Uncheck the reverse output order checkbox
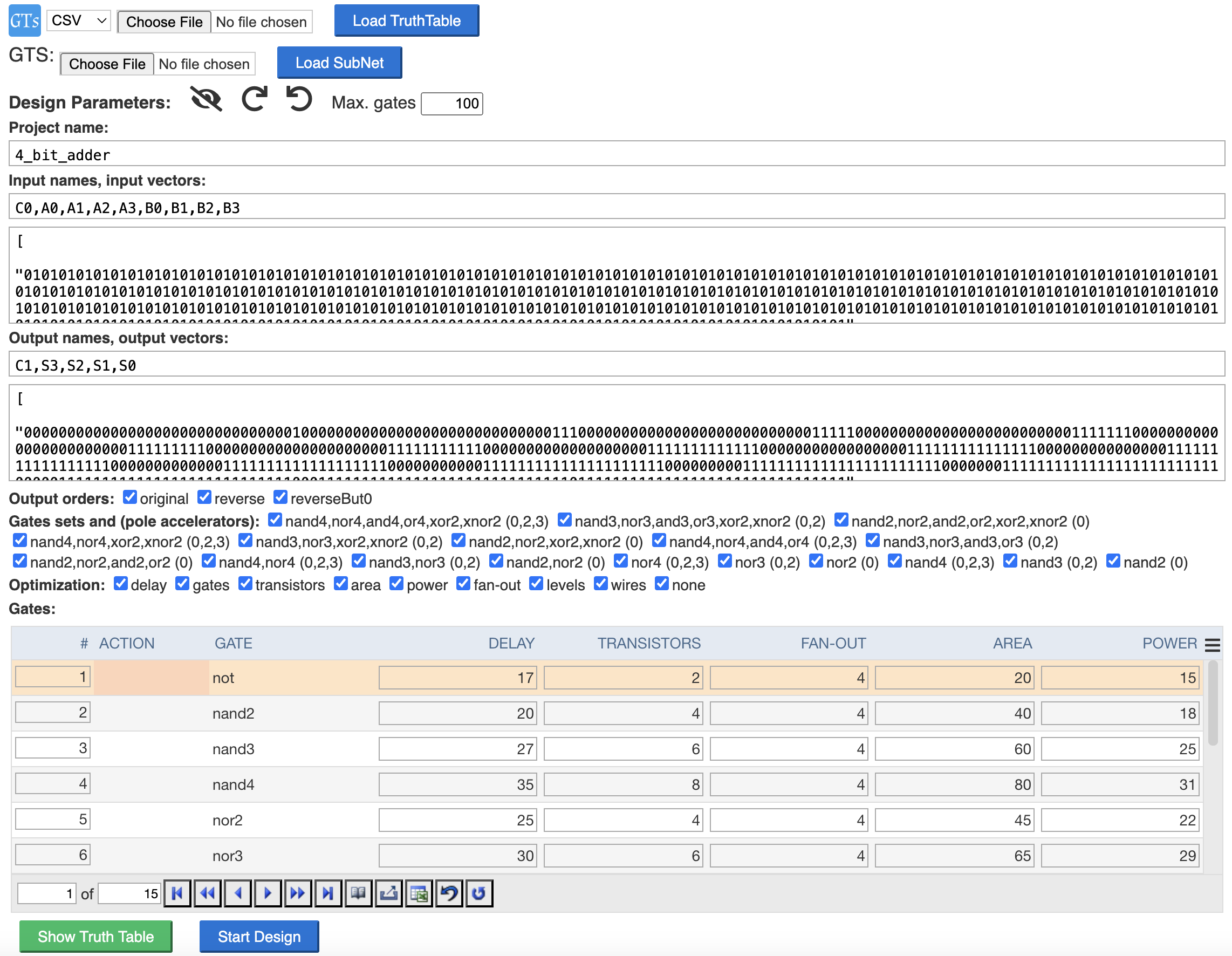The height and width of the screenshot is (956, 1232). (x=205, y=497)
